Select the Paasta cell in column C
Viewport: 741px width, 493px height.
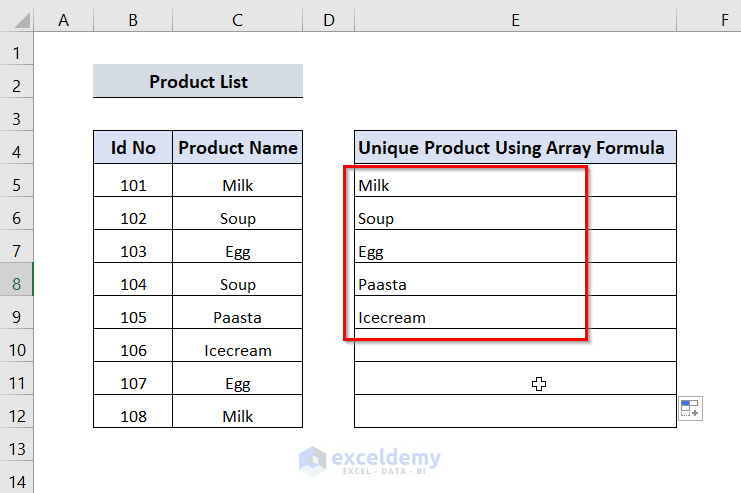pos(237,318)
